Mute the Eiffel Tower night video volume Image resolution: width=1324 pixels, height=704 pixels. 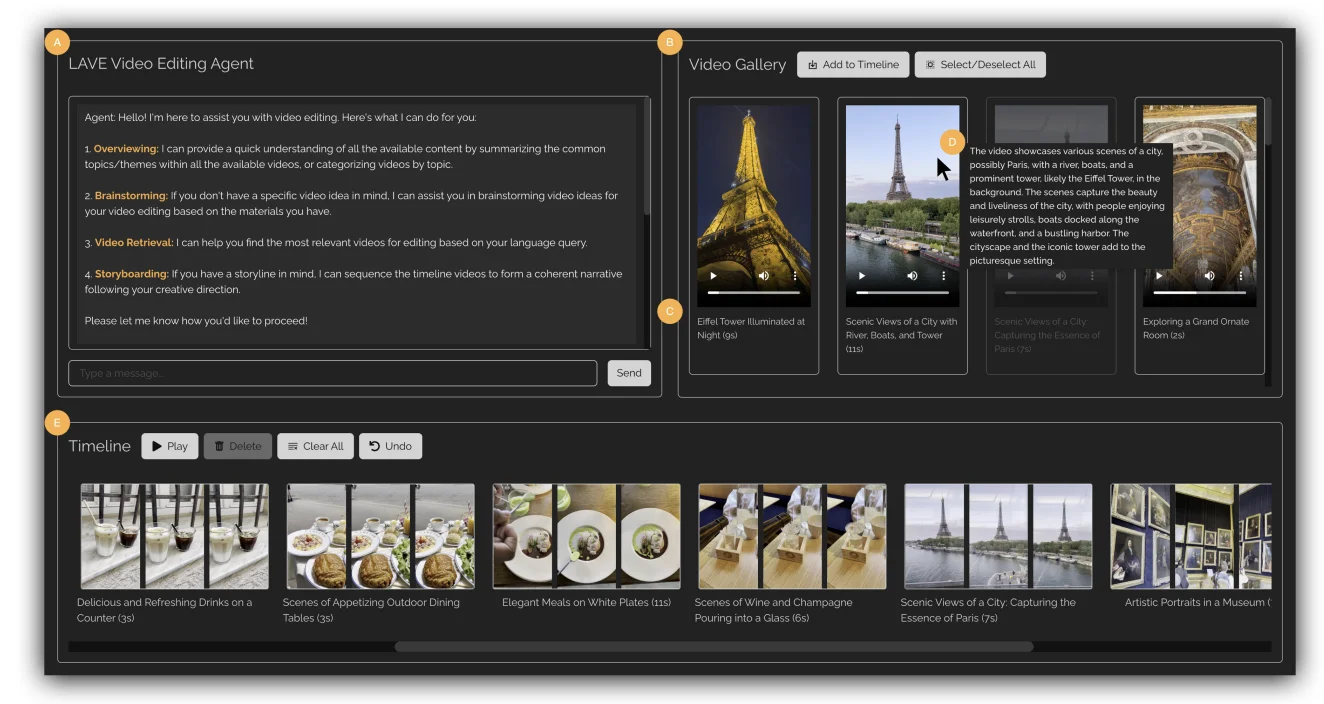764,276
